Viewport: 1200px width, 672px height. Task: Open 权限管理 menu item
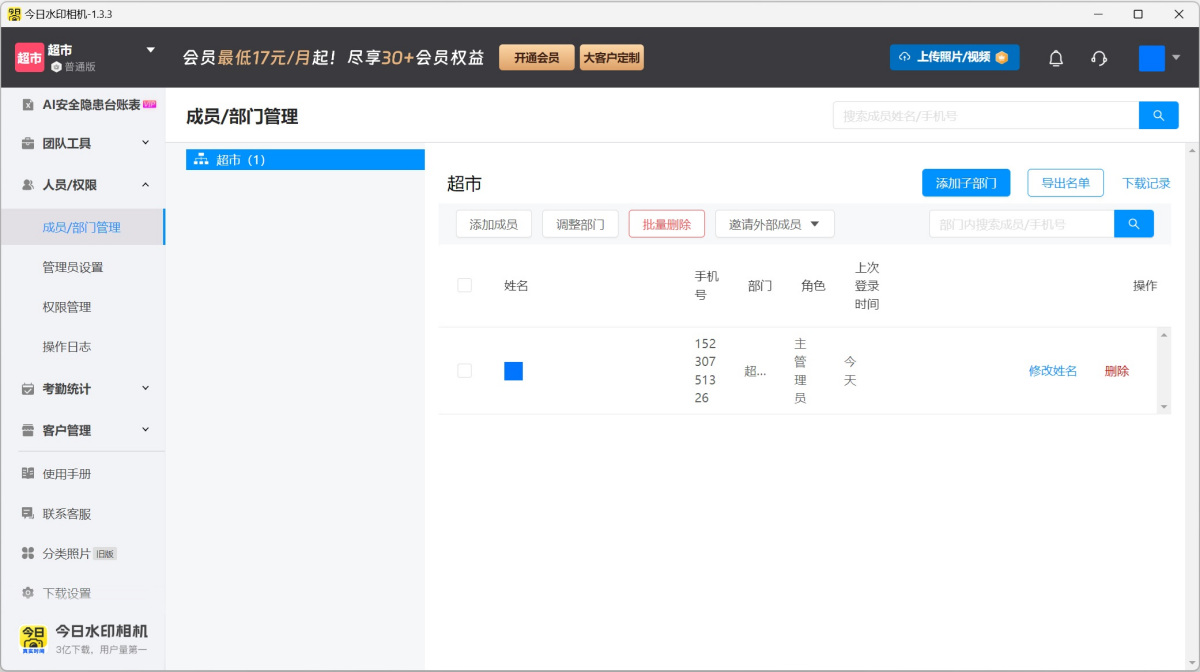pos(66,307)
